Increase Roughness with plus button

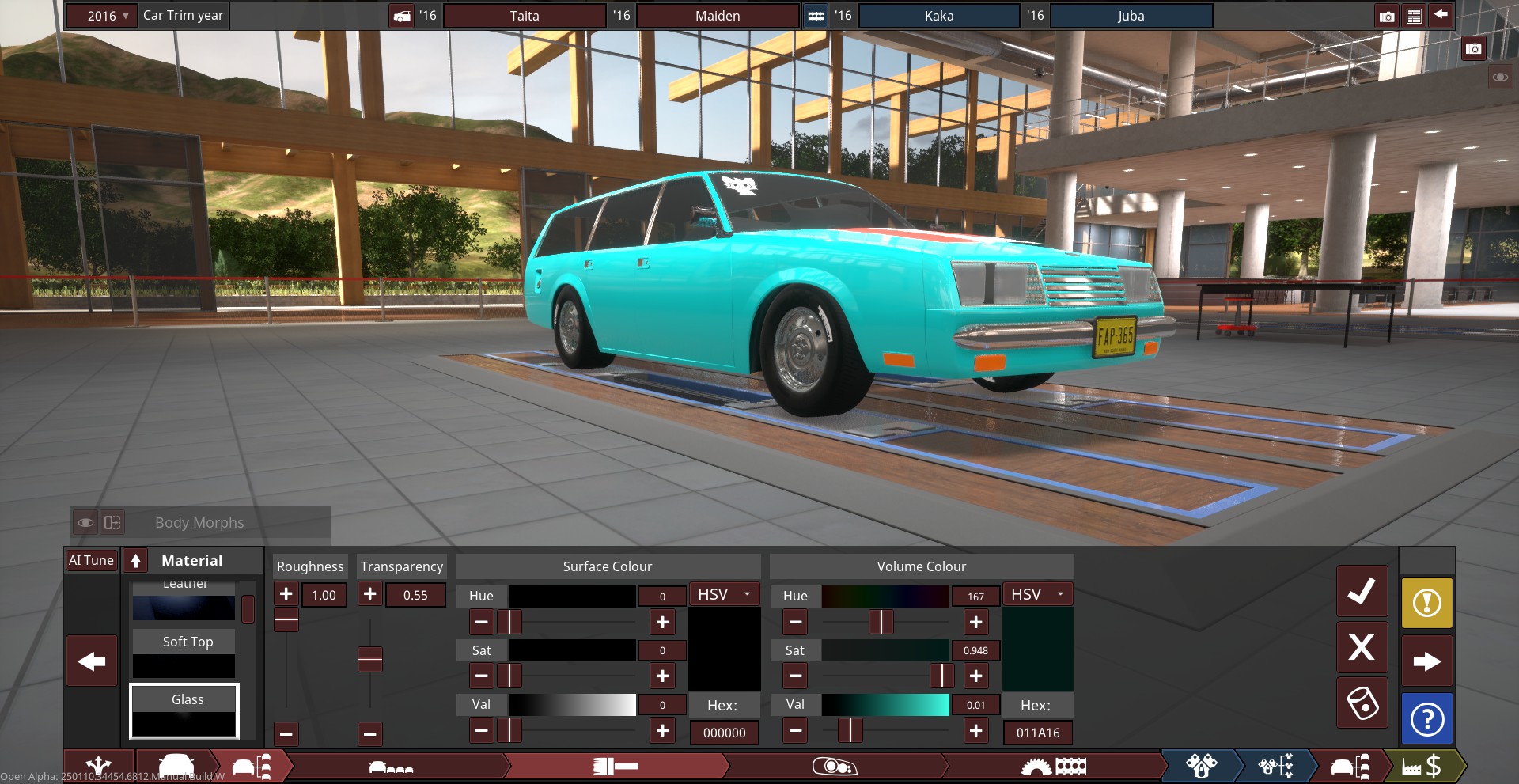click(x=286, y=594)
